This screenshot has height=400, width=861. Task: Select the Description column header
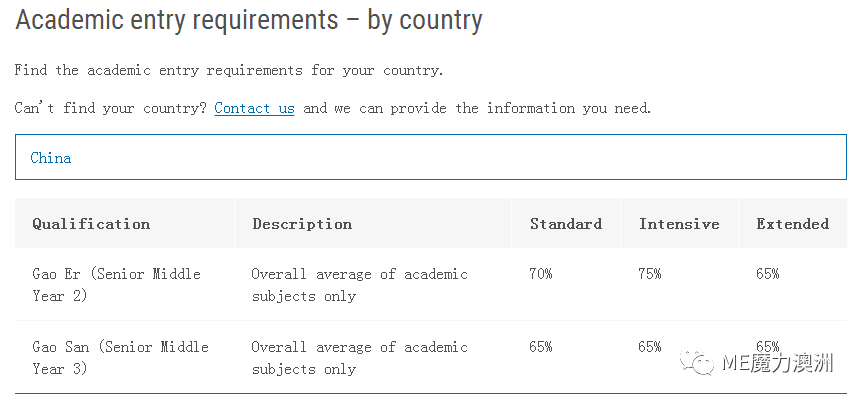302,224
